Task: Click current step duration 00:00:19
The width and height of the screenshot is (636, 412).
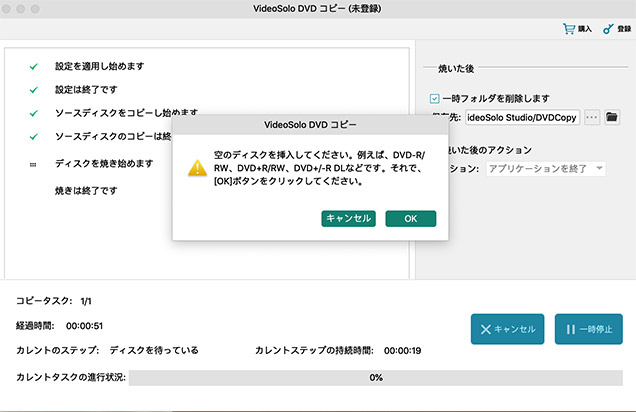Action: point(402,351)
